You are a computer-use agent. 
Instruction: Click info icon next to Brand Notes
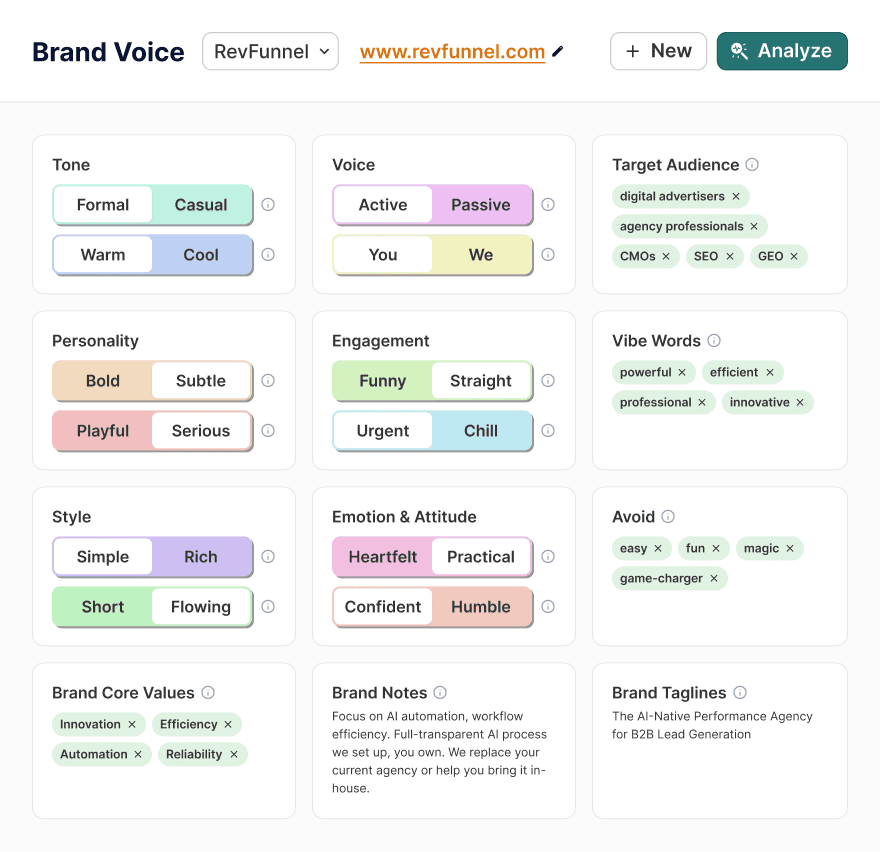(x=440, y=693)
